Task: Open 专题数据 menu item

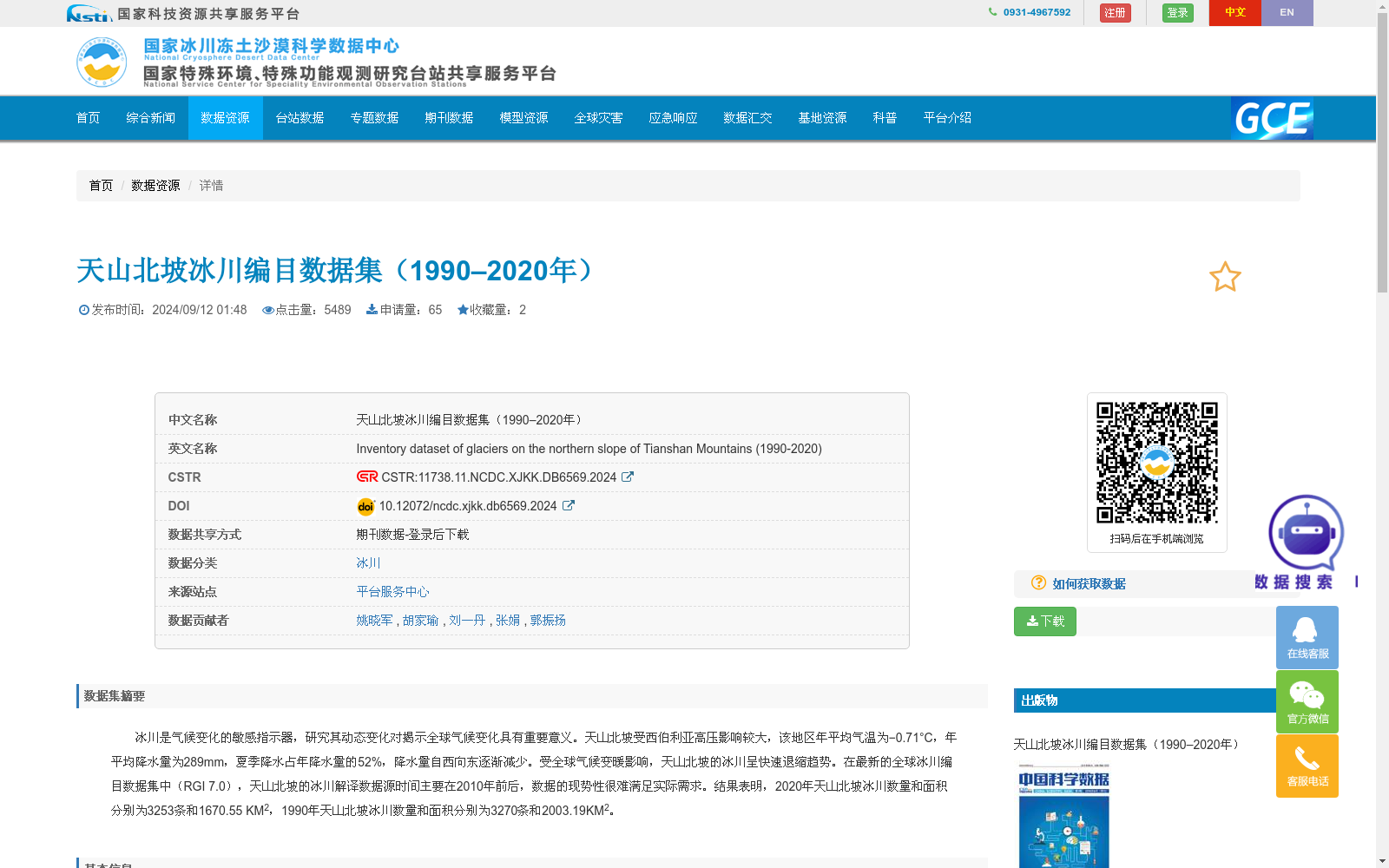Action: [375, 118]
